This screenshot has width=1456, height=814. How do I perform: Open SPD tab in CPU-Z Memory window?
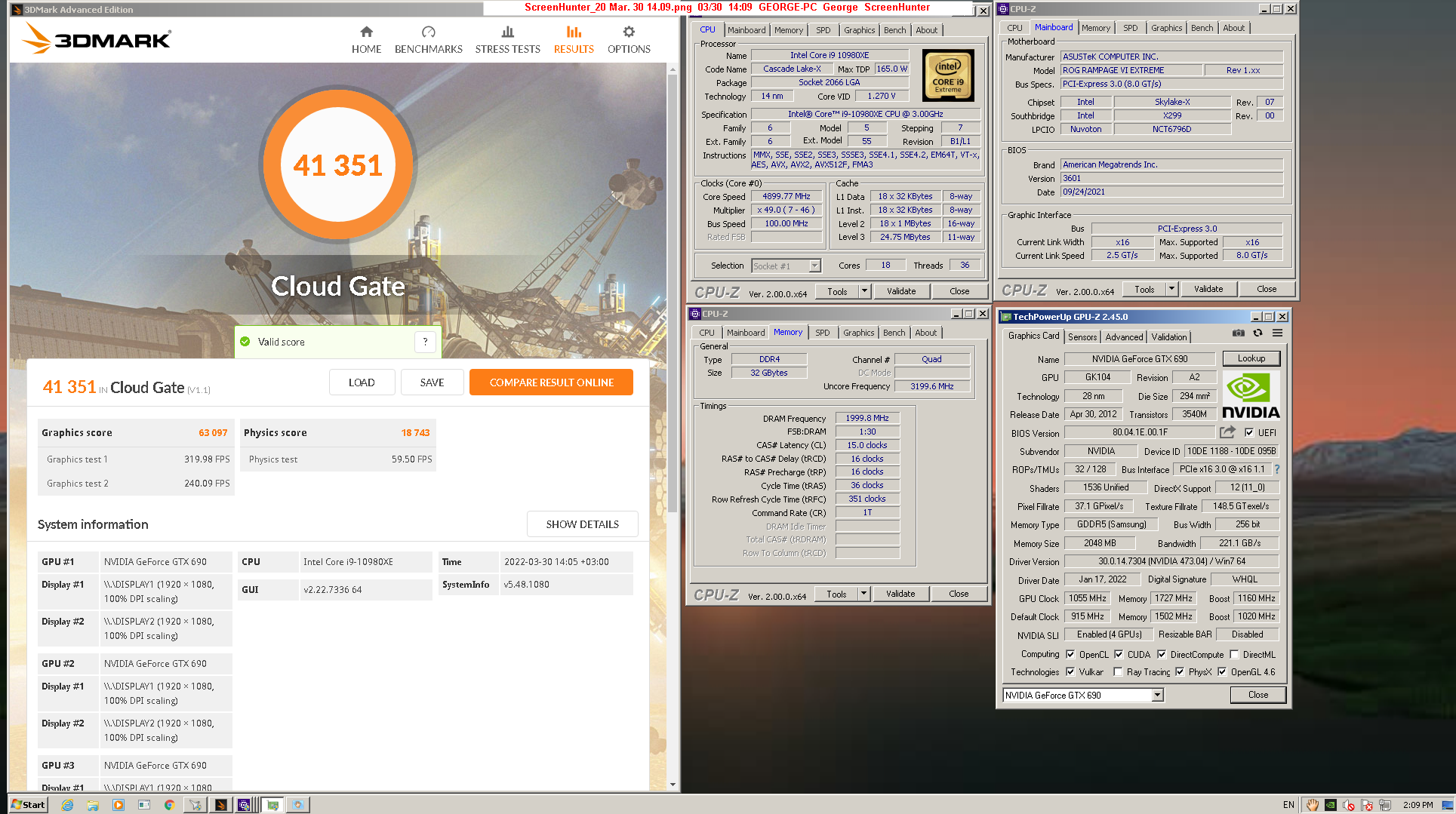pyautogui.click(x=822, y=332)
